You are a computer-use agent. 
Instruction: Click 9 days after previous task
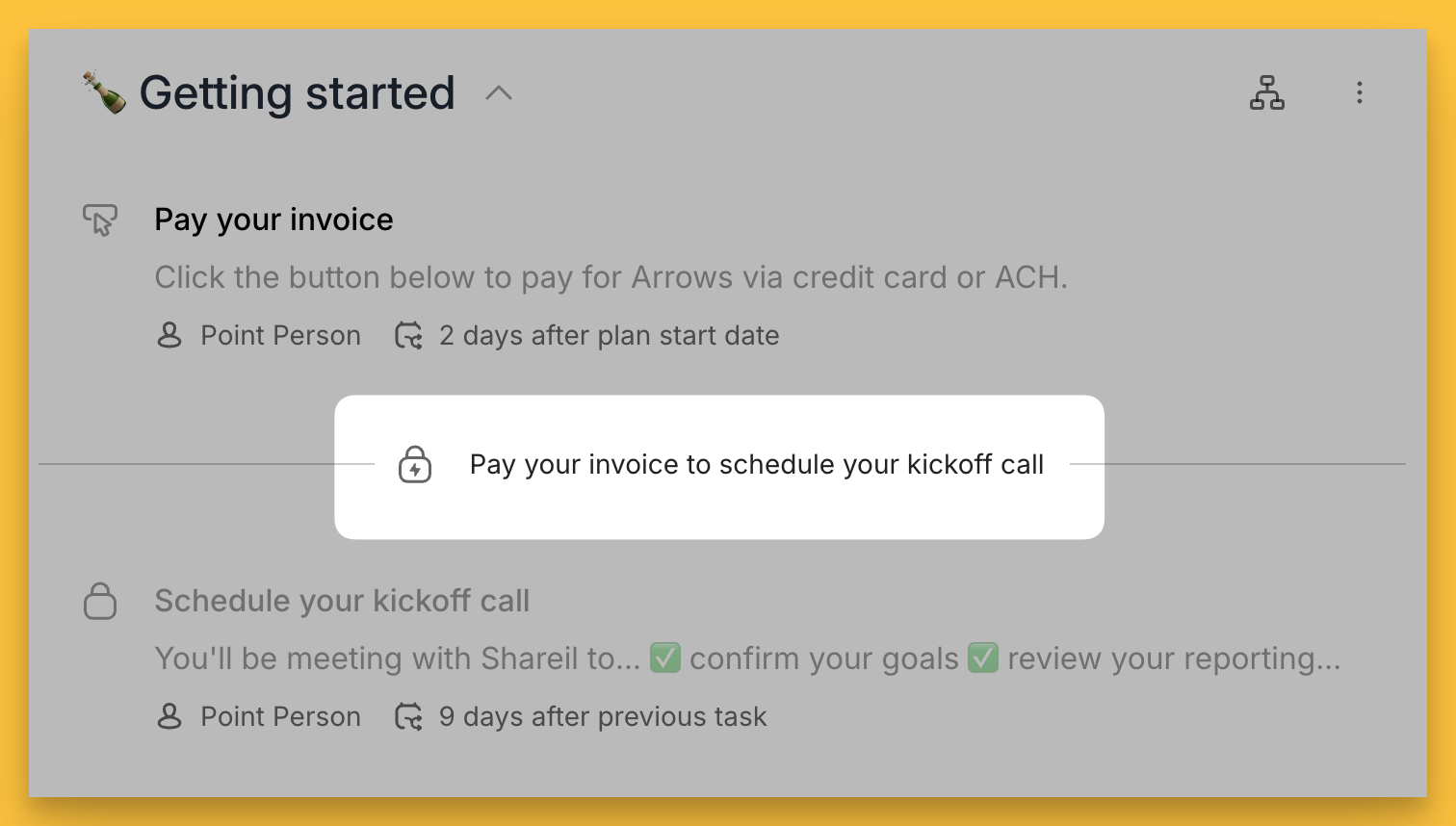tap(603, 717)
